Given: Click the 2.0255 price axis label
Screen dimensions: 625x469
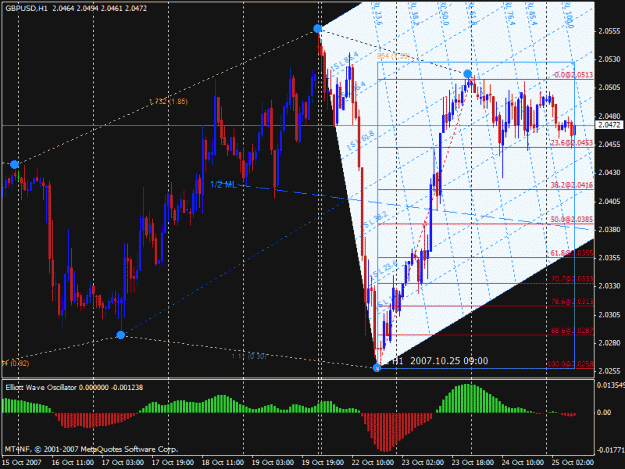Looking at the screenshot, I should point(609,371).
